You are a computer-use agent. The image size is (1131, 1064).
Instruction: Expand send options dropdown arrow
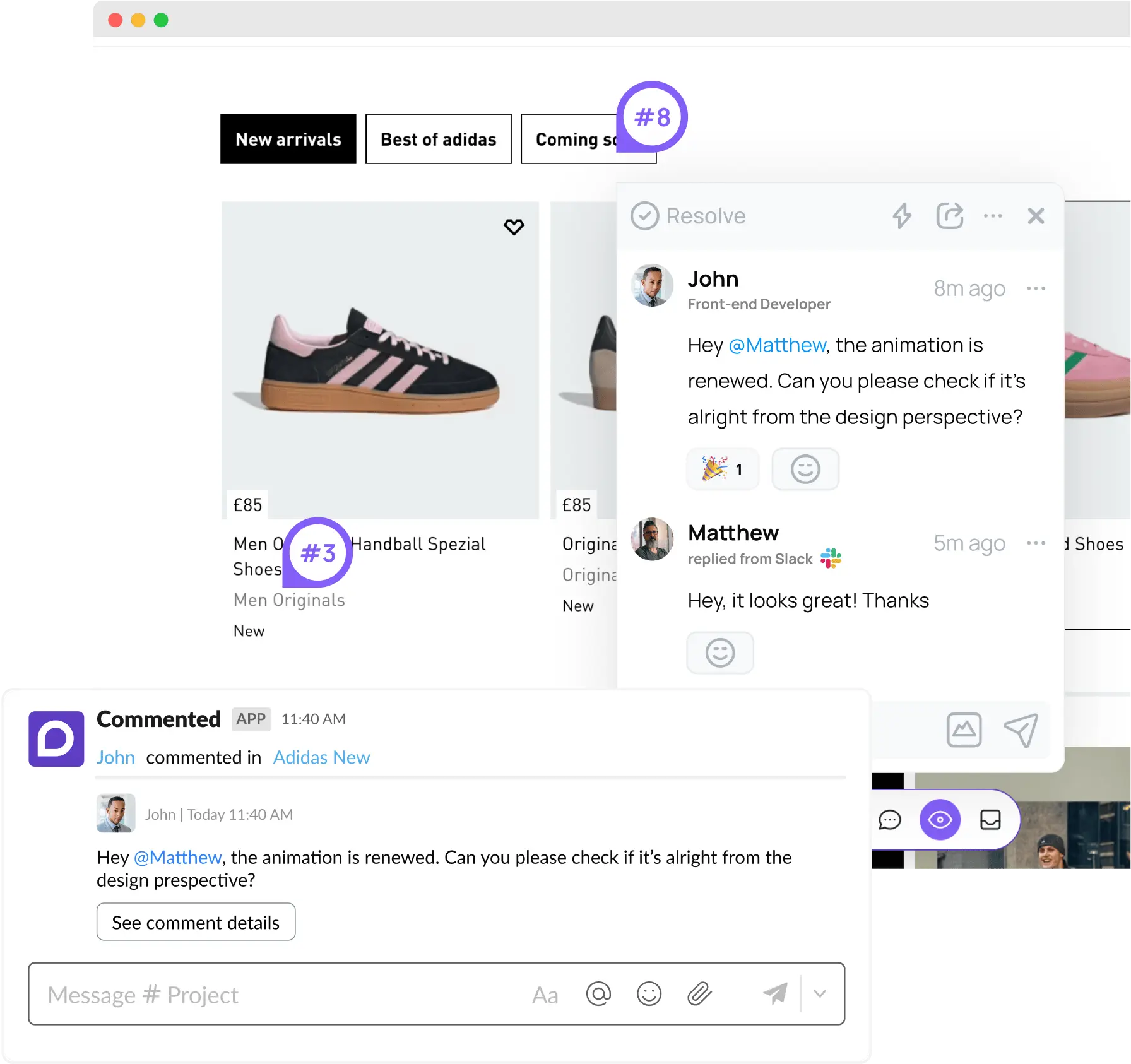pyautogui.click(x=820, y=994)
